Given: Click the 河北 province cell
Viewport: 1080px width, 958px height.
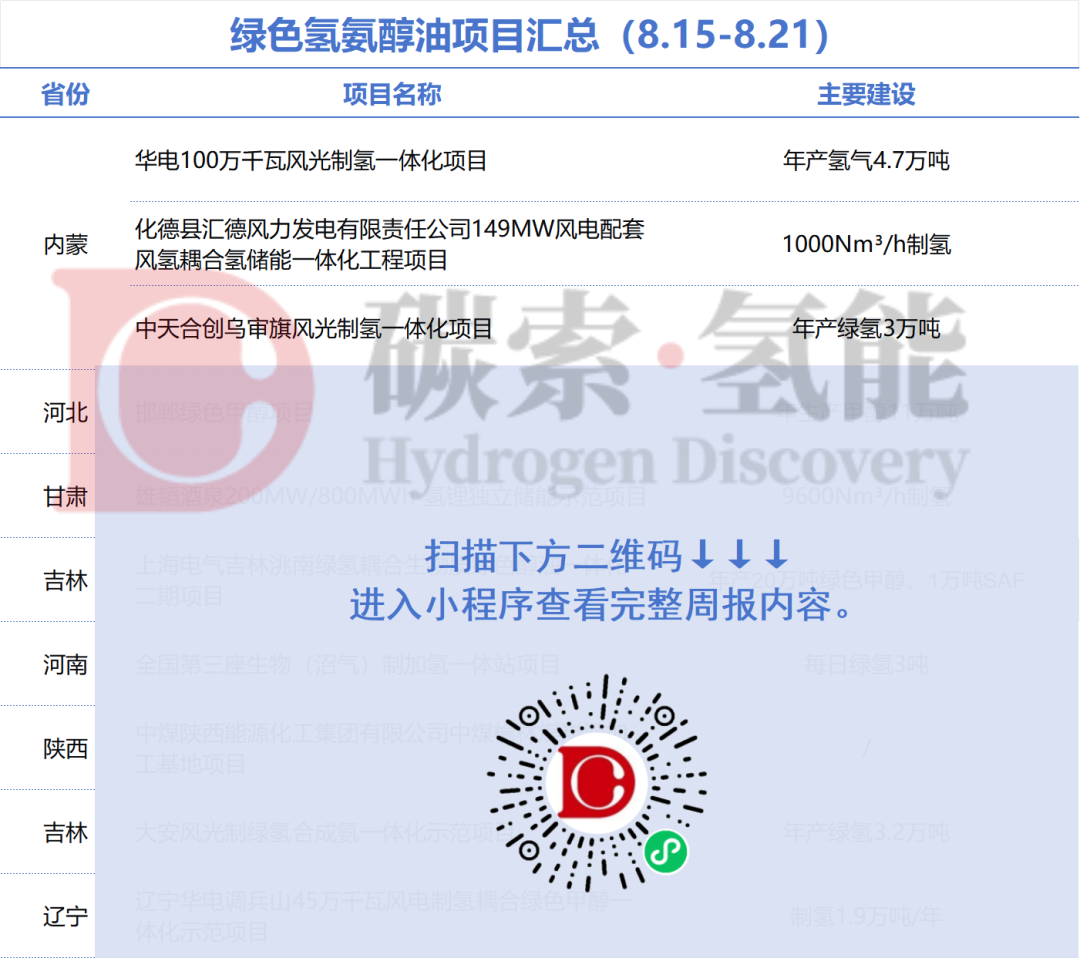Looking at the screenshot, I should [65, 413].
